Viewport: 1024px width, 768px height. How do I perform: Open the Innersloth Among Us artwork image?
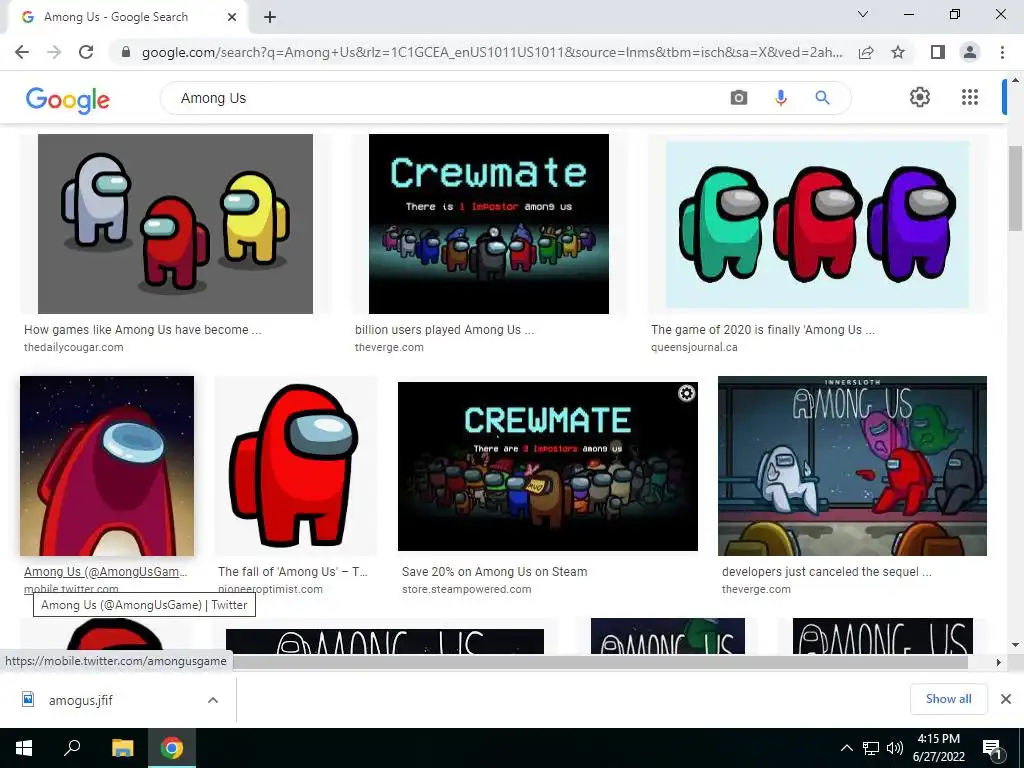[852, 466]
